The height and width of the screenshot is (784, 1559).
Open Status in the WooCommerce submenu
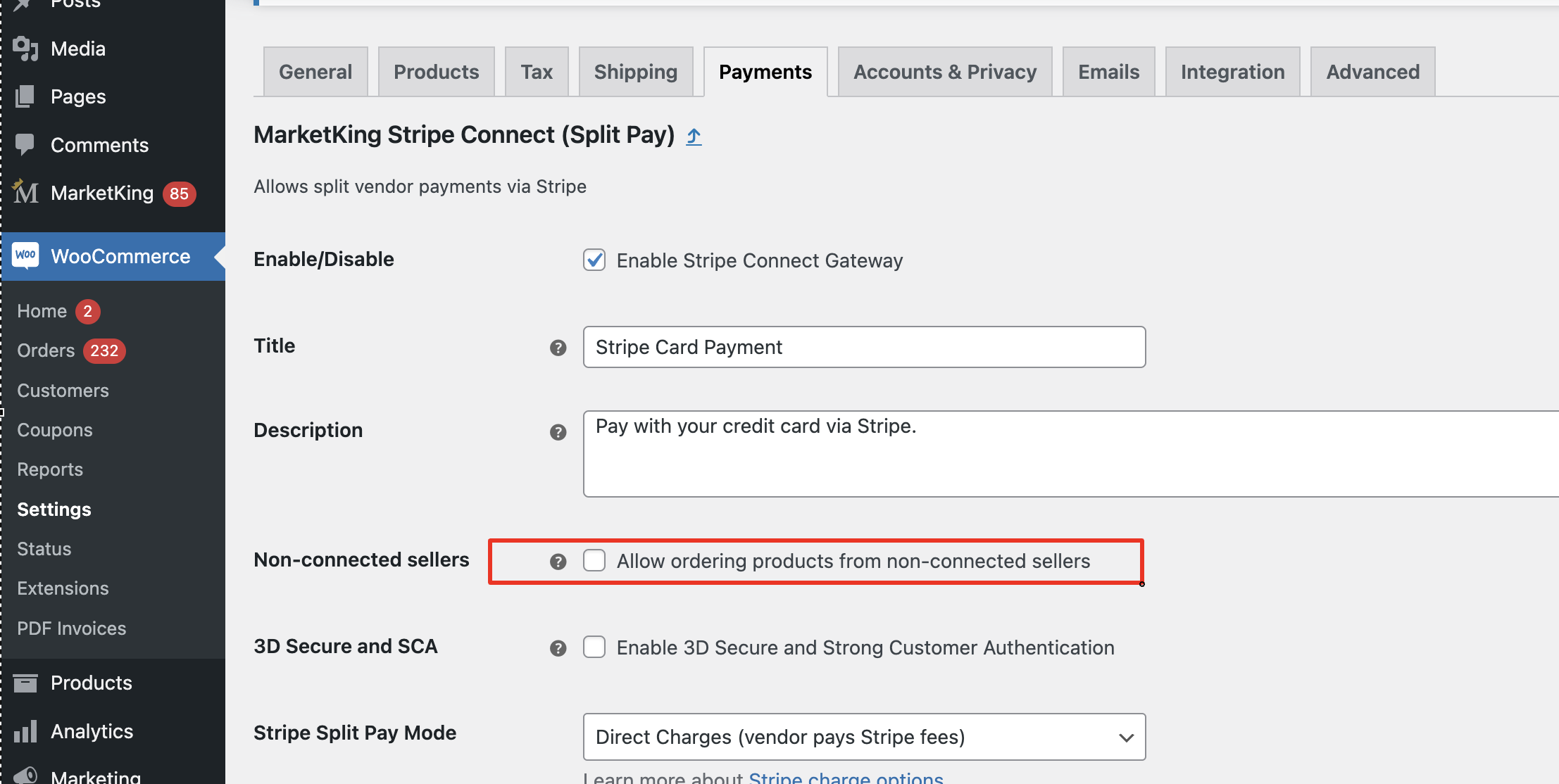click(x=44, y=549)
